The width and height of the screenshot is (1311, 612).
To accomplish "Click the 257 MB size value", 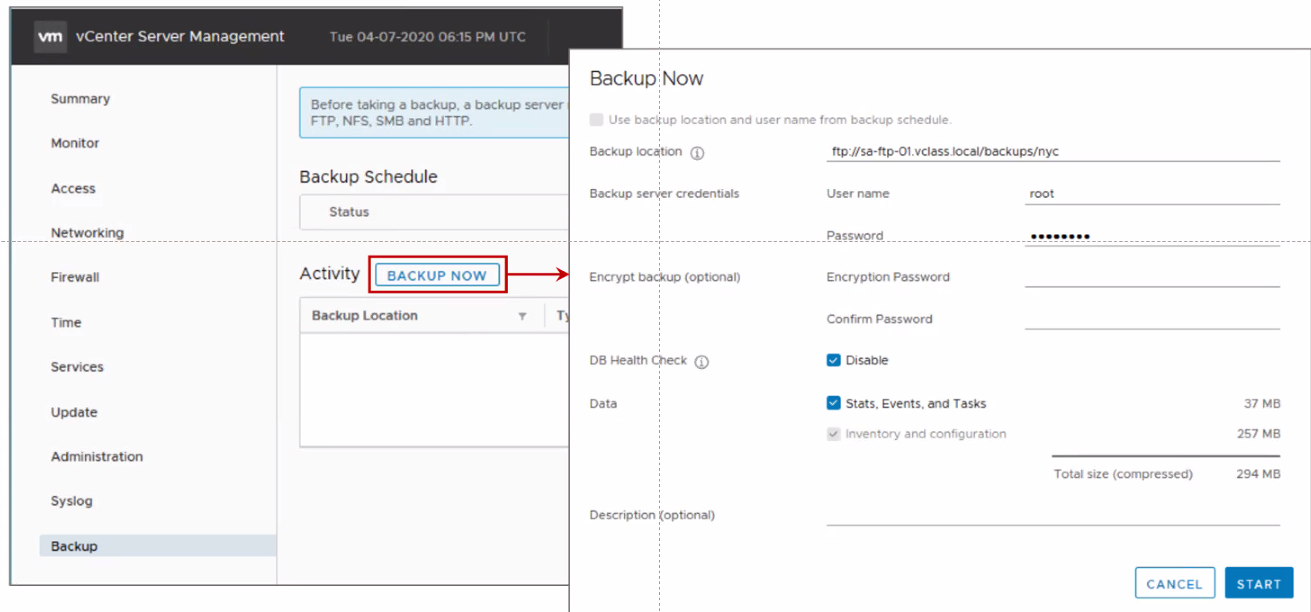I will click(x=1258, y=434).
